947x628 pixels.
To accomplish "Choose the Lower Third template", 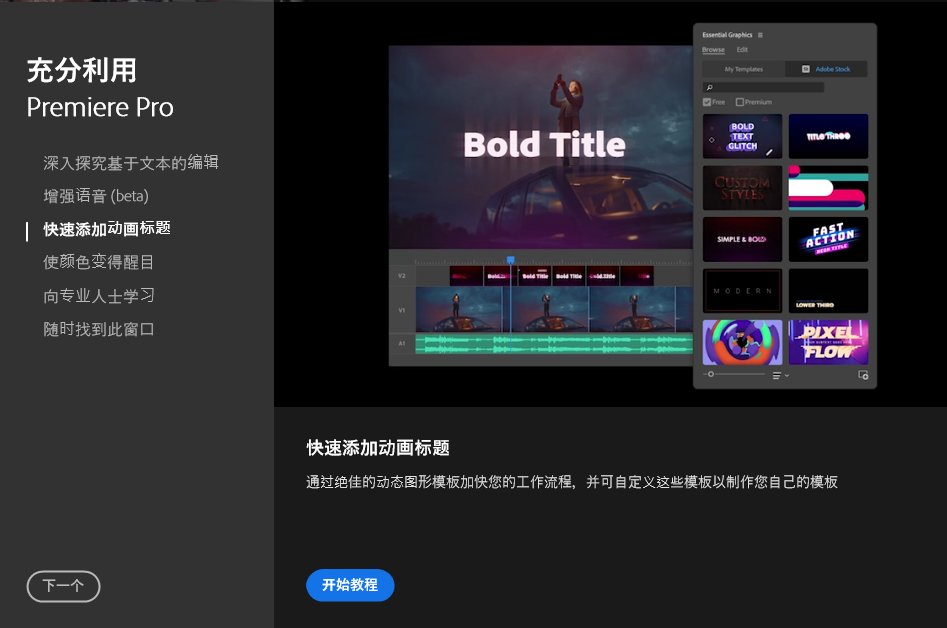I will (829, 291).
